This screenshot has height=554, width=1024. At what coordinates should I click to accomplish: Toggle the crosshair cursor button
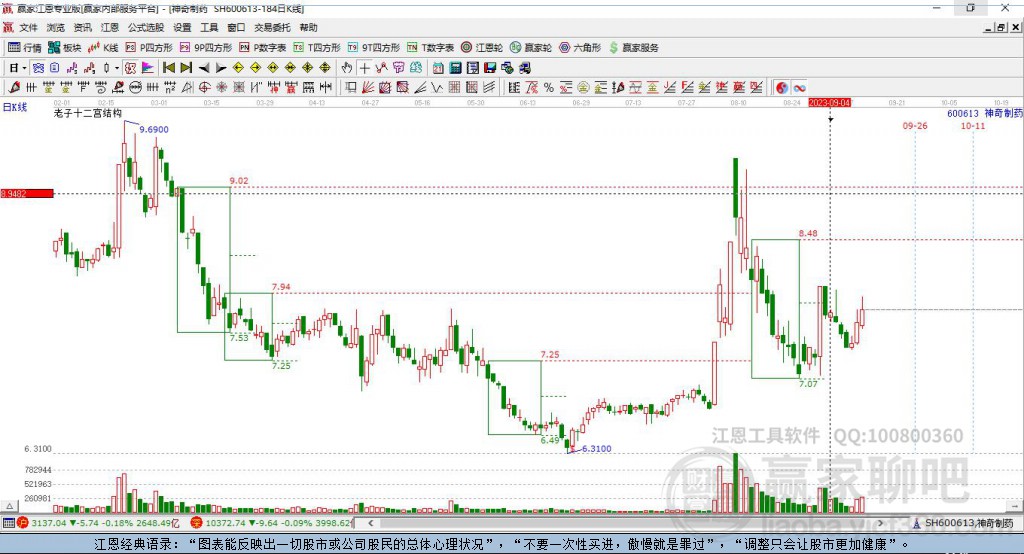364,68
